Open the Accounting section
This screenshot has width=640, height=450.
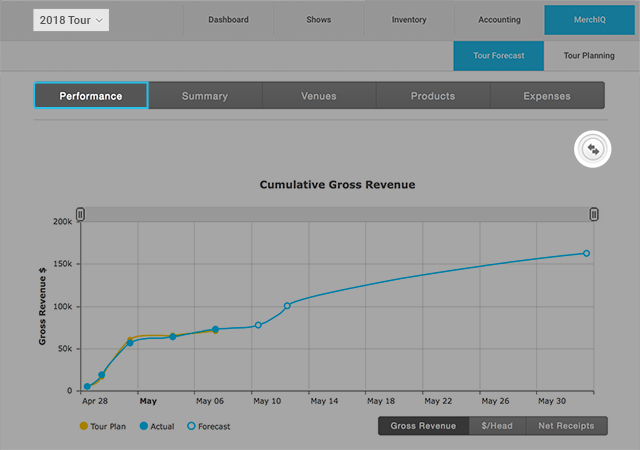[498, 20]
